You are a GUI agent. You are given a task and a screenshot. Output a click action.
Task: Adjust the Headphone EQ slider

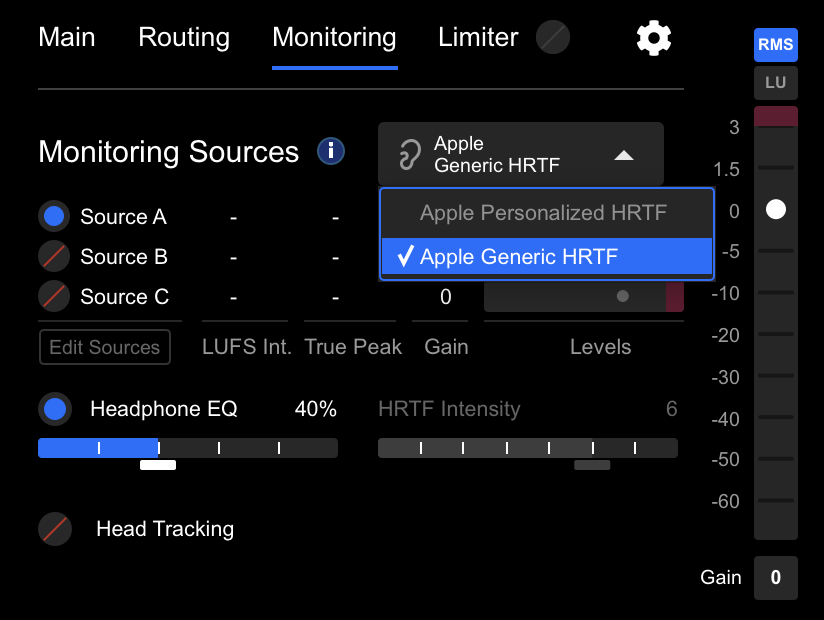pyautogui.click(x=157, y=448)
